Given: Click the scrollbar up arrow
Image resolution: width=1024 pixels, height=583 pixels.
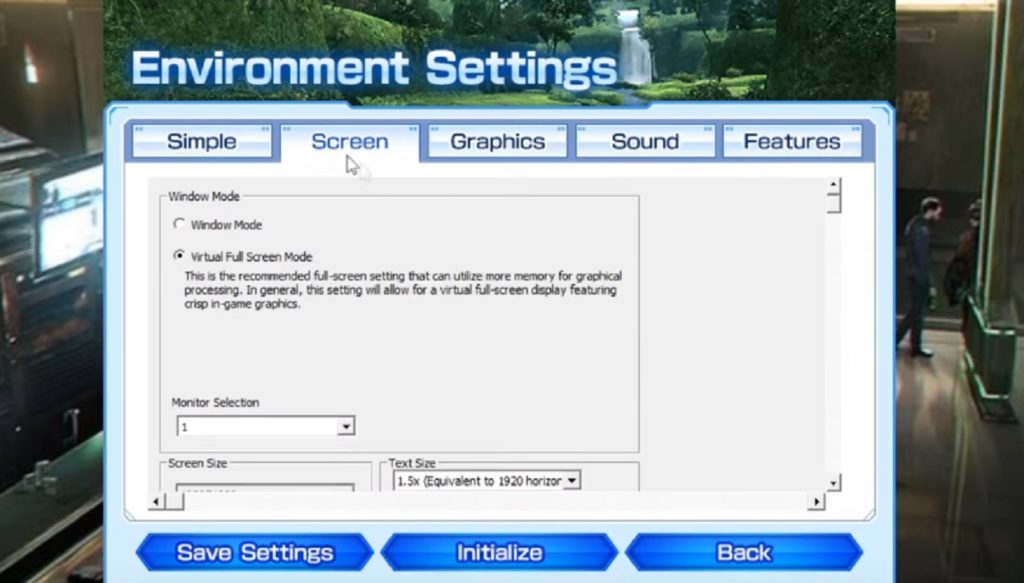Looking at the screenshot, I should point(833,185).
